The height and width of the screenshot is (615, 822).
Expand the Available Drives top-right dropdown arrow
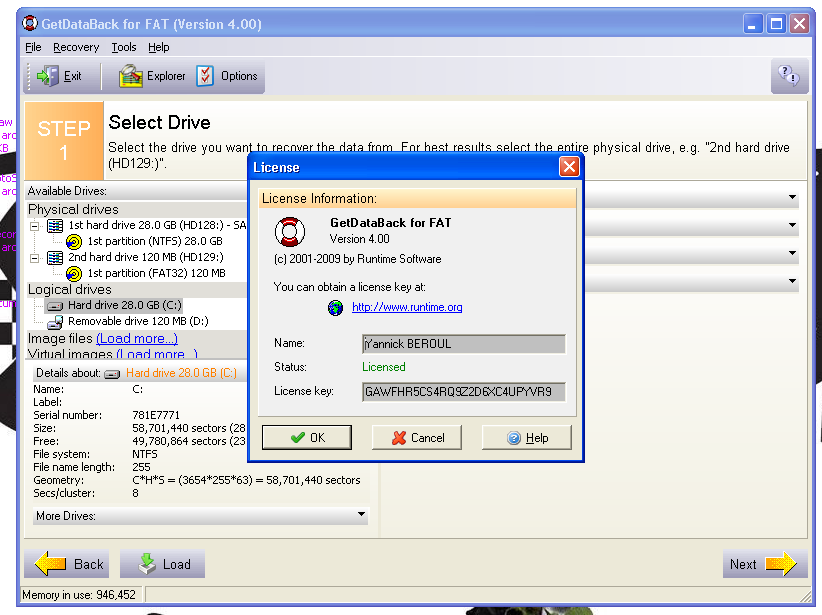pos(792,197)
